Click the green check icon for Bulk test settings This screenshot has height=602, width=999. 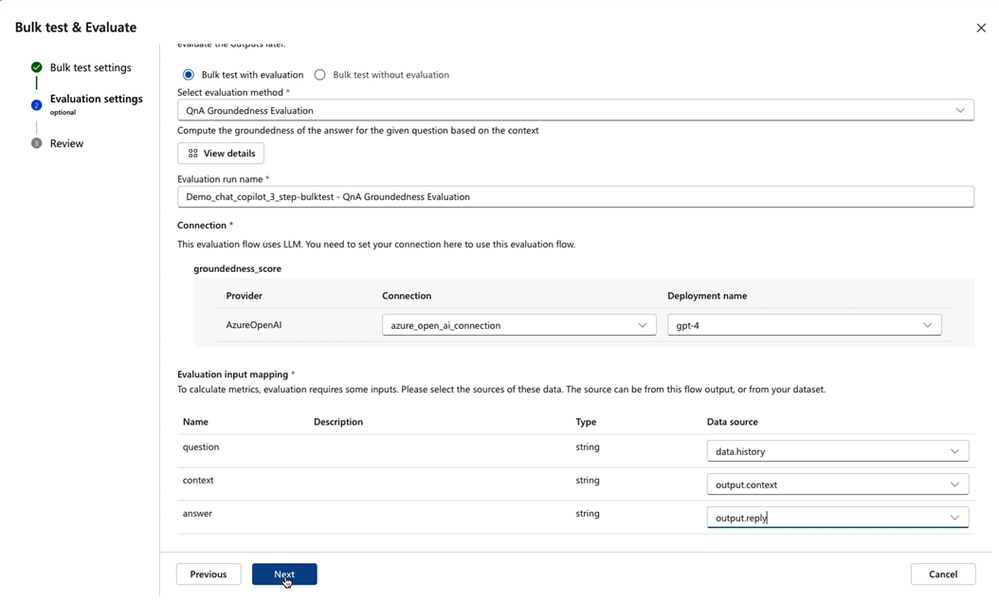(36, 67)
